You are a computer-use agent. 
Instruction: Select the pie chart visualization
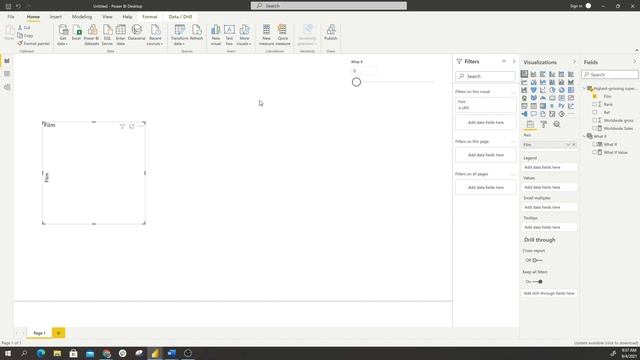[x=552, y=90]
